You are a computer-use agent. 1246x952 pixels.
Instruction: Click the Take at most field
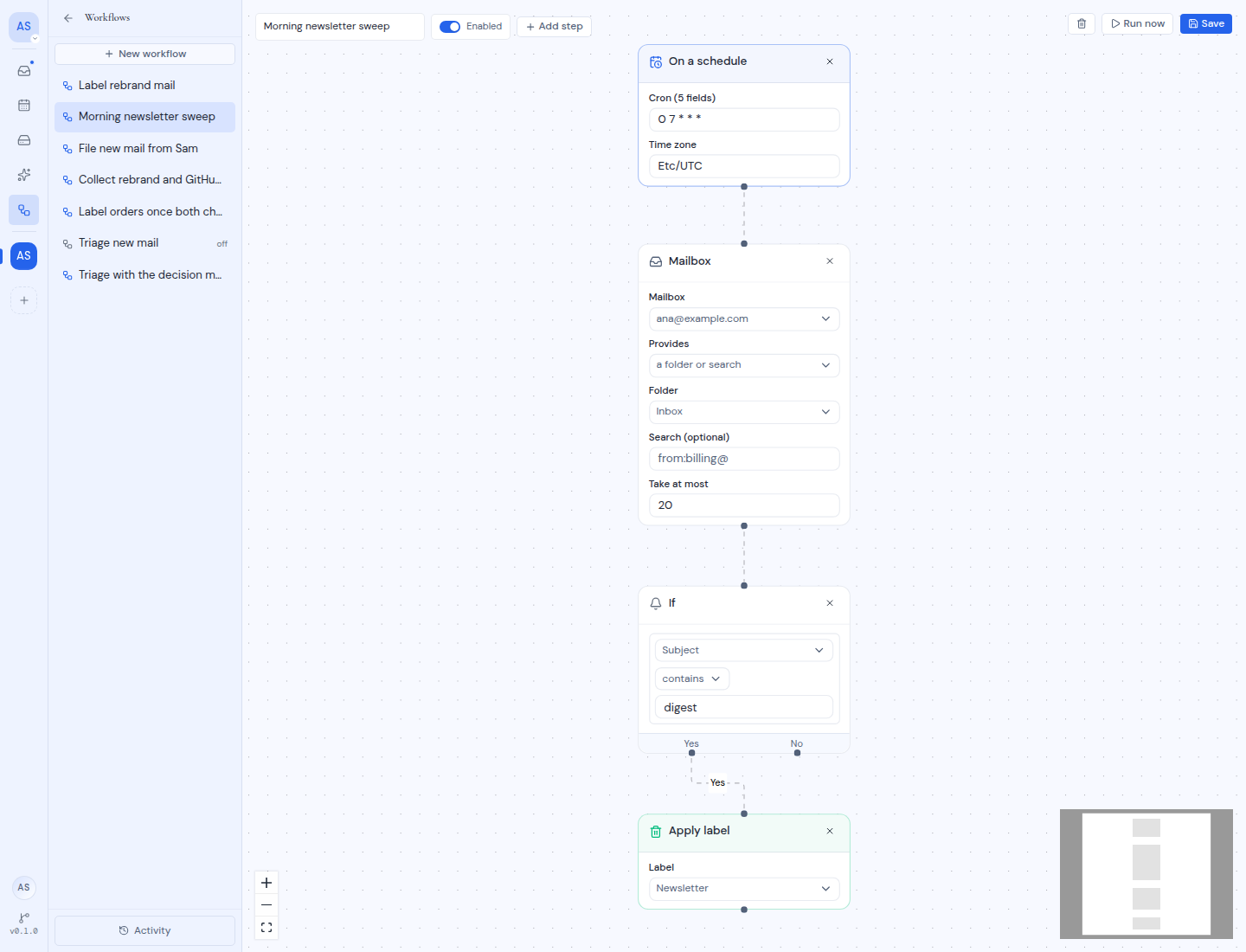pos(744,505)
